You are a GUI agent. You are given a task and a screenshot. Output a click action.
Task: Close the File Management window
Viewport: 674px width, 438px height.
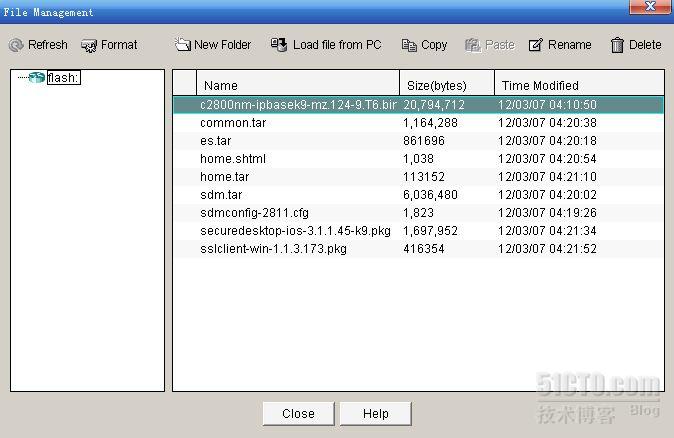click(649, 6)
